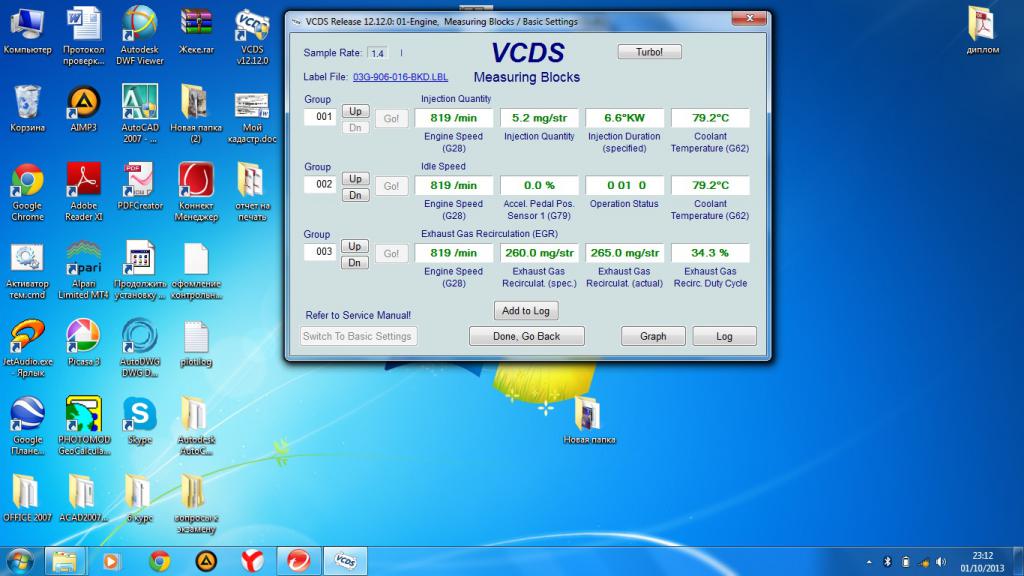Decrease group 003 with Dn button
This screenshot has height=576, width=1024.
(x=355, y=263)
